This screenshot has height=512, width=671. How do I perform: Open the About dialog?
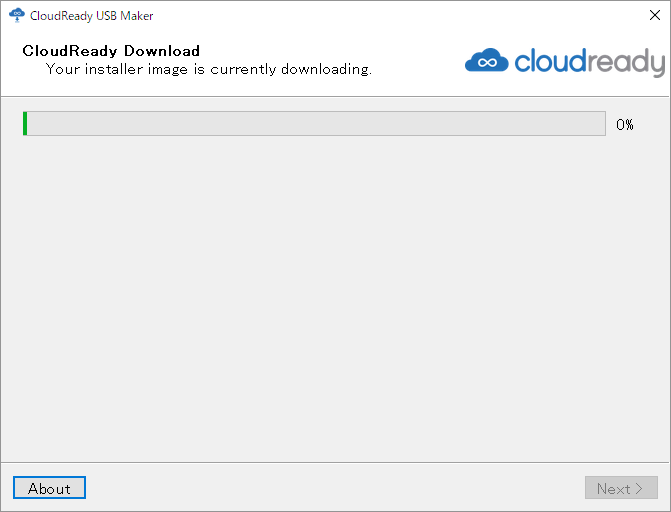click(49, 488)
